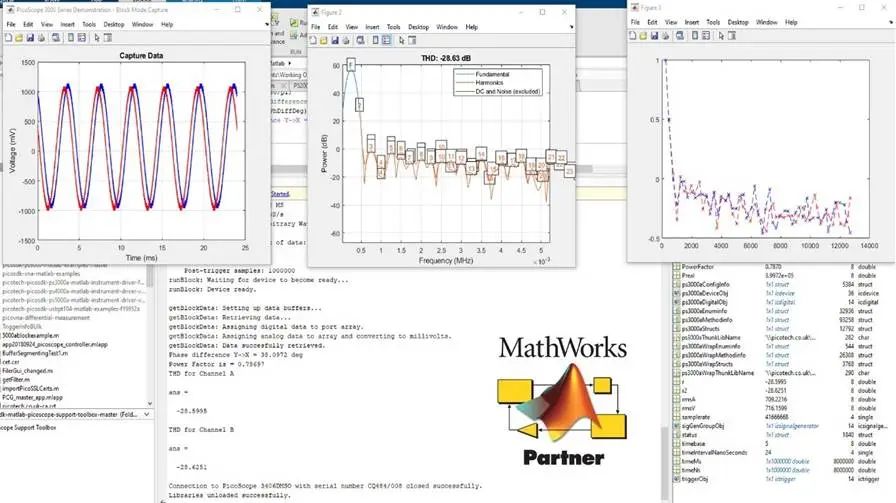Open File menu in PicoScope capture window
The height and width of the screenshot is (503, 896).
(11, 25)
